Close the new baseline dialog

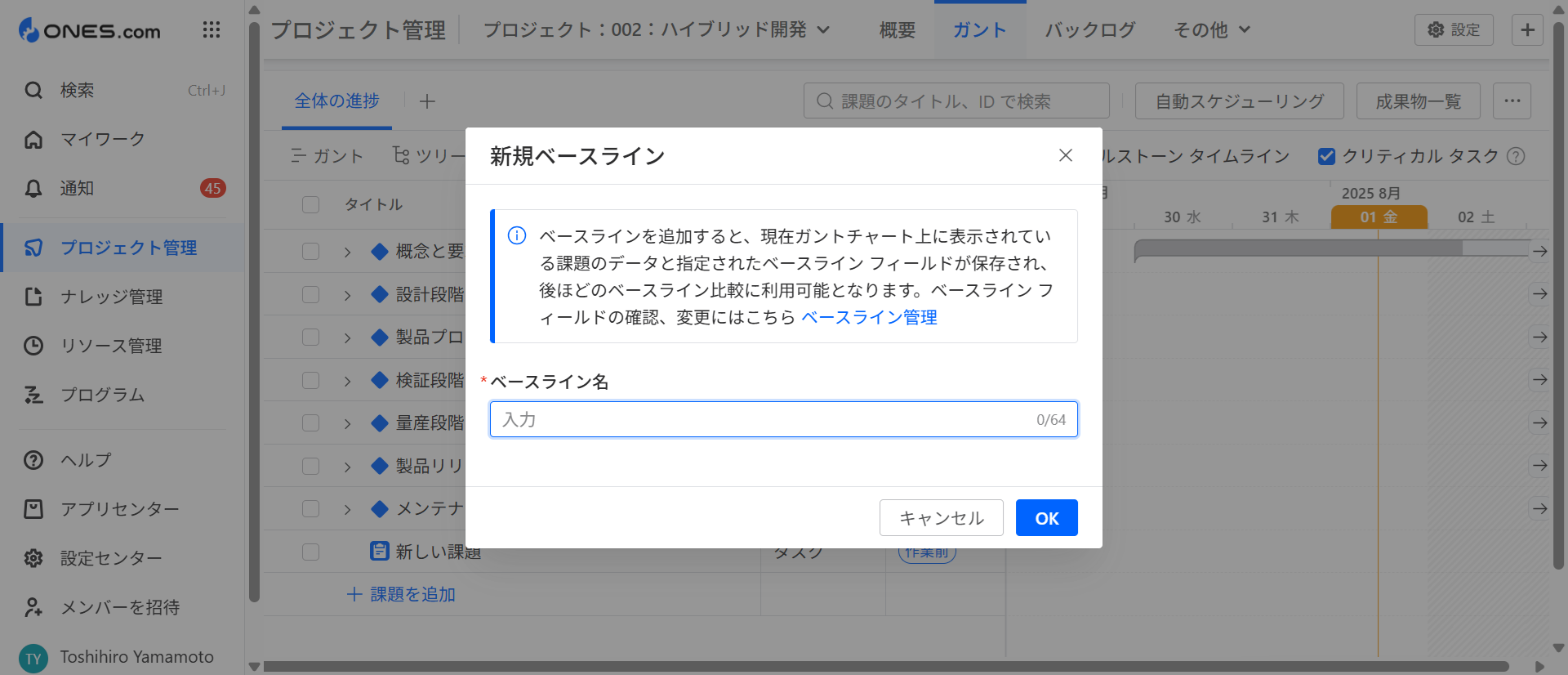[1066, 155]
